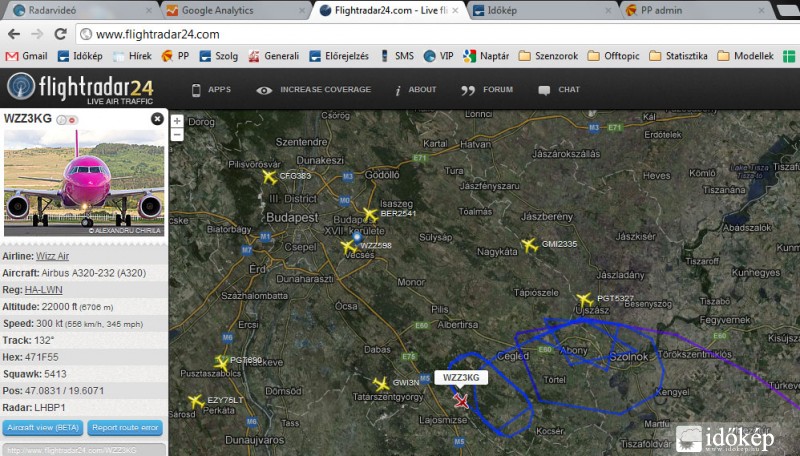Go forward in browser history
800x456 pixels.
(37, 34)
